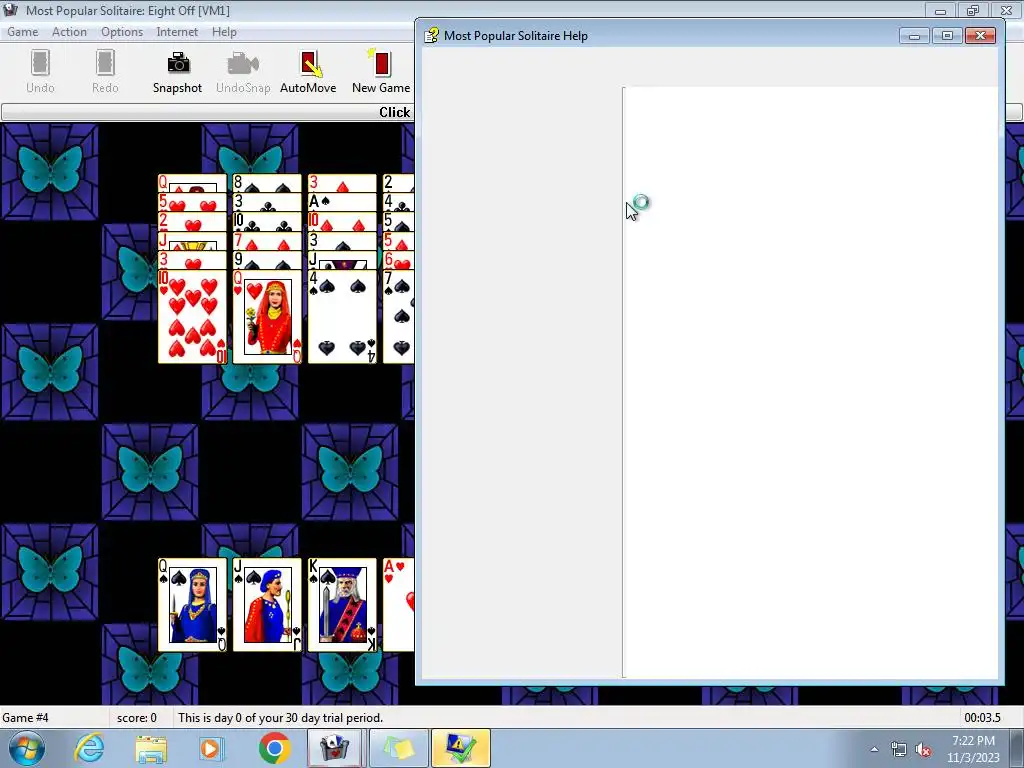Click the 00:03.5 game timer

[x=982, y=718]
